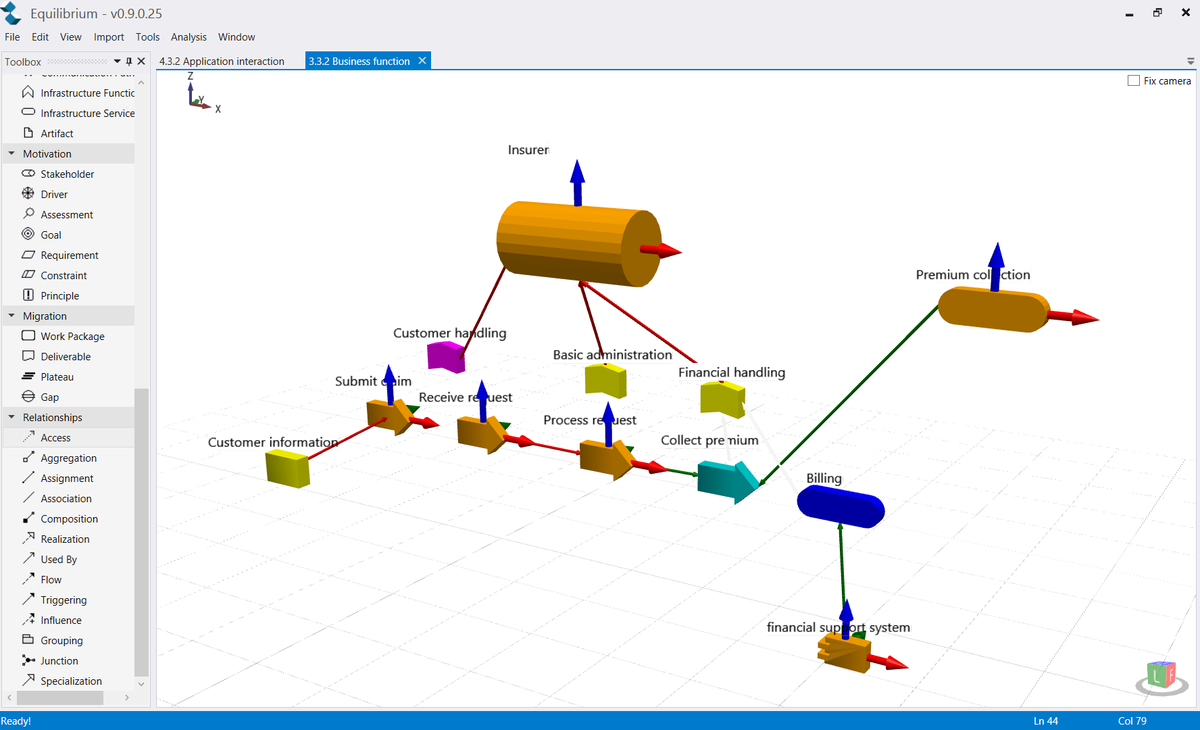Click the toolbox horizontal scrollbar
The width and height of the screenshot is (1200, 730).
[60, 697]
